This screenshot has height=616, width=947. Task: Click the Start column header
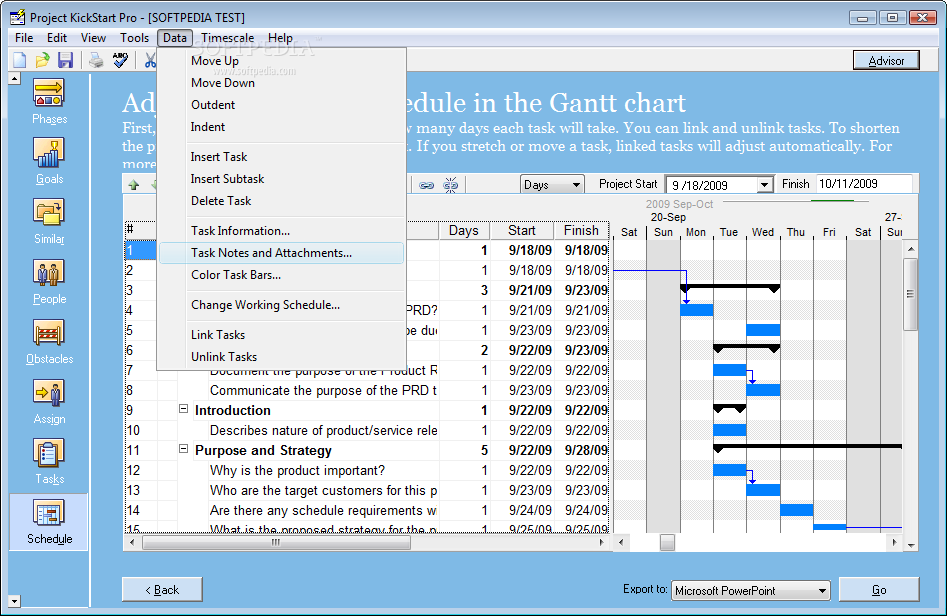tap(522, 231)
